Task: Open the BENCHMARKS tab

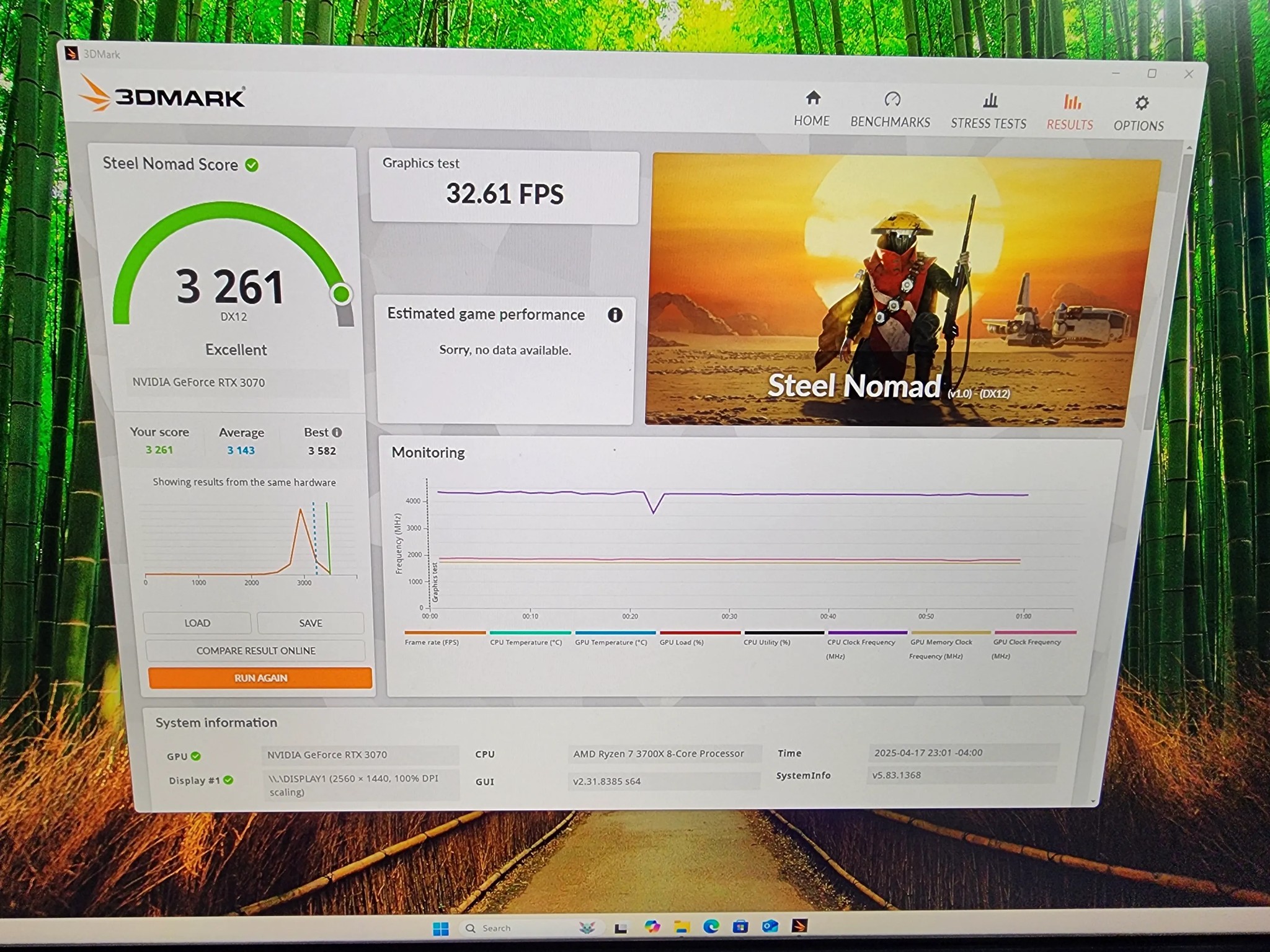Action: (890, 110)
